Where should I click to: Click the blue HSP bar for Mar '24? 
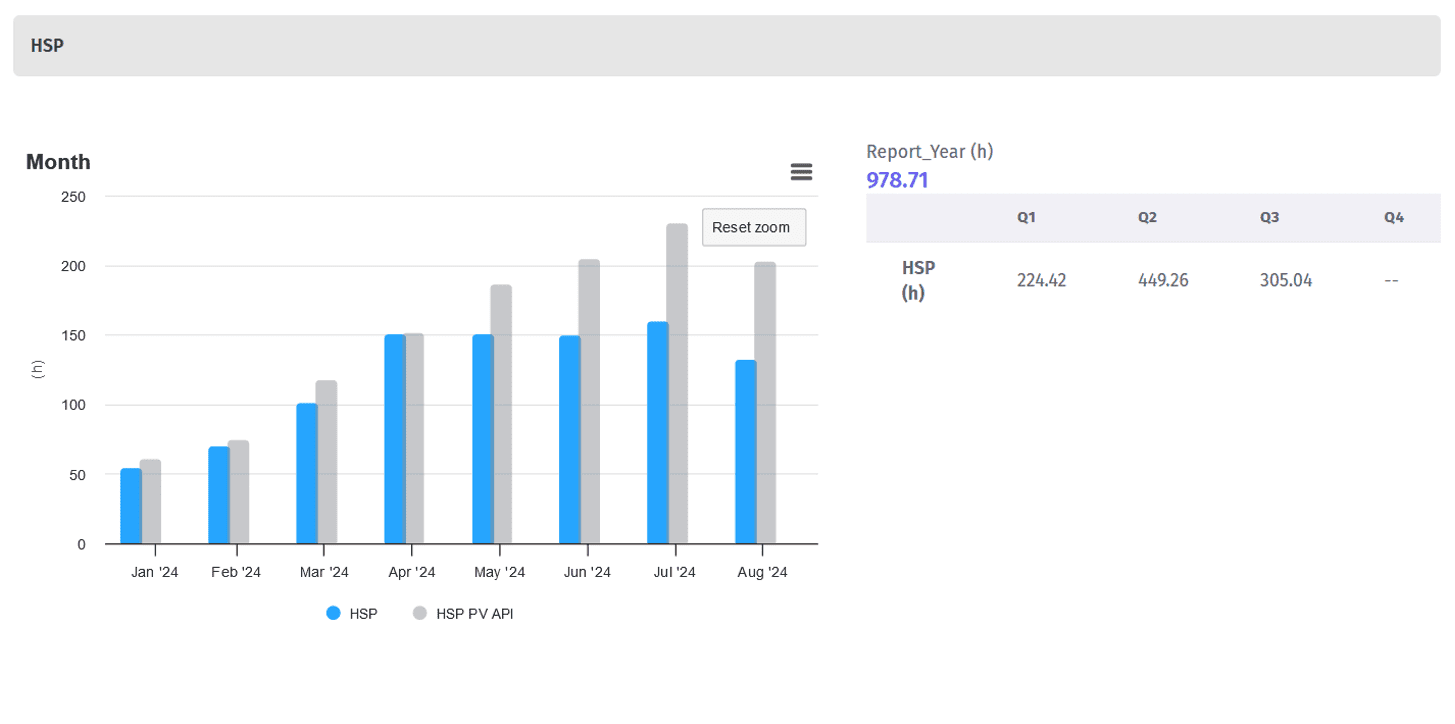point(307,473)
